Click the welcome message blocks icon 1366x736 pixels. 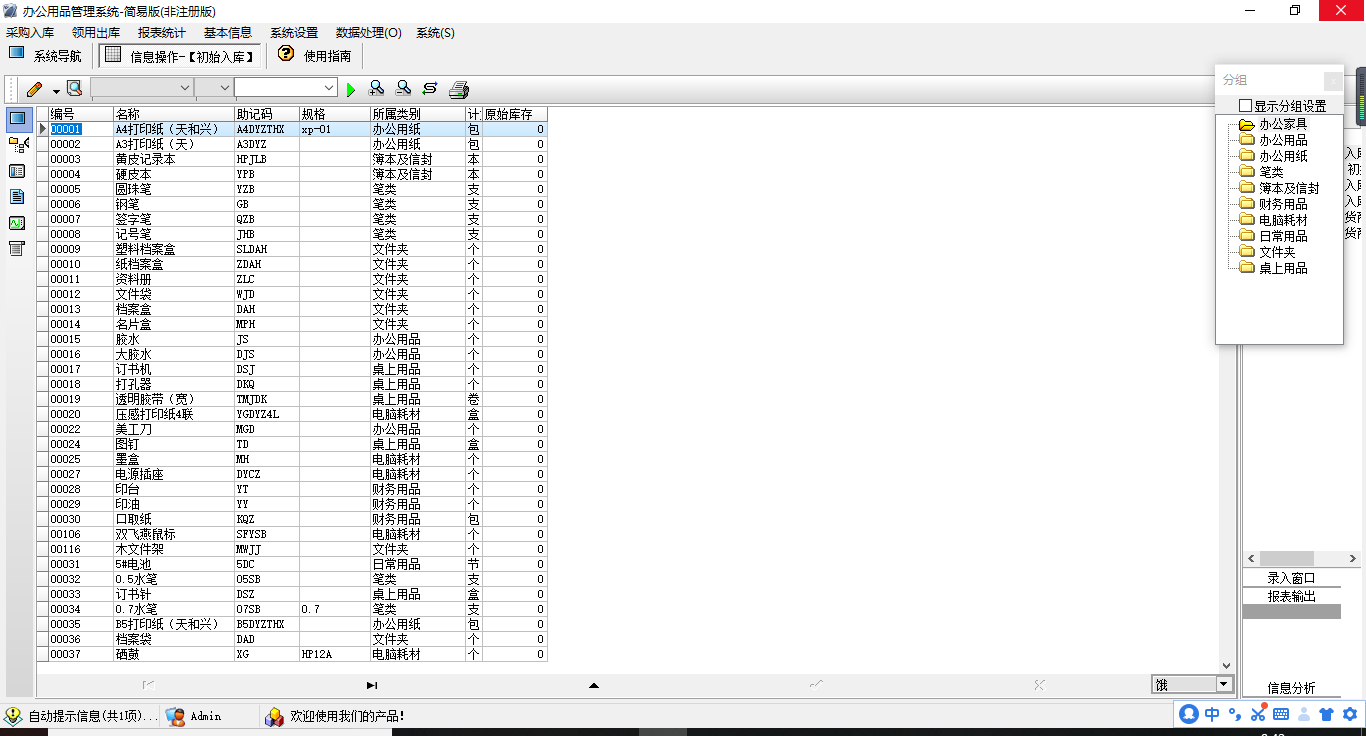pos(274,716)
